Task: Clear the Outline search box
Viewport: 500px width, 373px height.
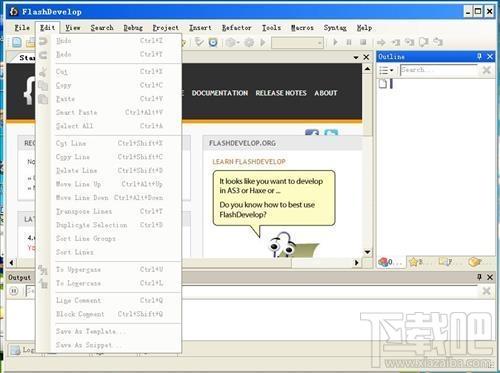Action: [487, 70]
